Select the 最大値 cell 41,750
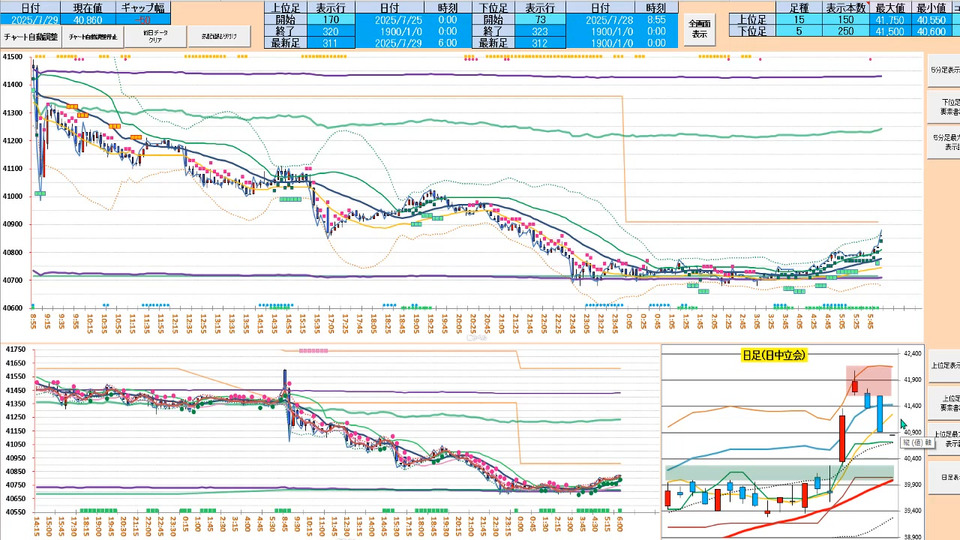This screenshot has width=960, height=540. pyautogui.click(x=890, y=20)
